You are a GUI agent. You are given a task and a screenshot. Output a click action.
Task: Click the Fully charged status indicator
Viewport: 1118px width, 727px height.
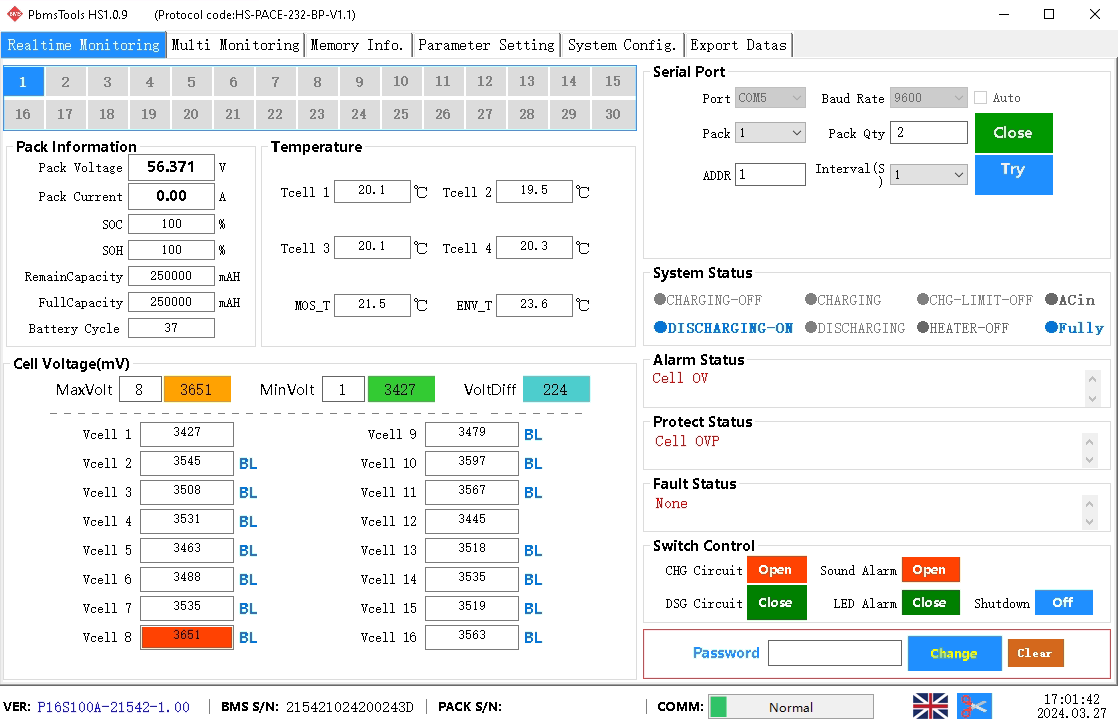click(x=1074, y=328)
